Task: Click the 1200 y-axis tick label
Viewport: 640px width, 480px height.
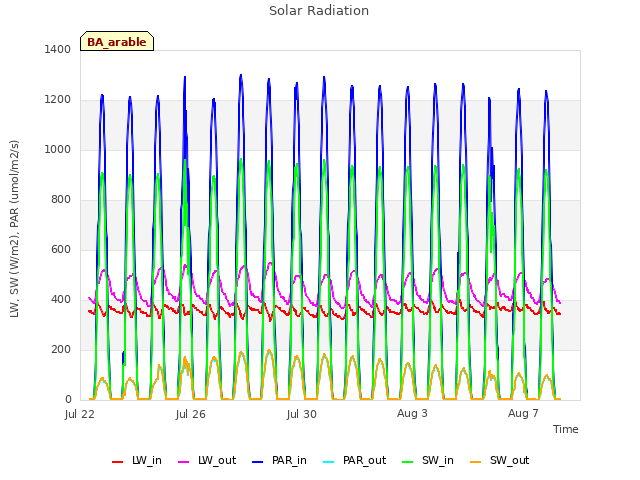Action: click(x=58, y=100)
